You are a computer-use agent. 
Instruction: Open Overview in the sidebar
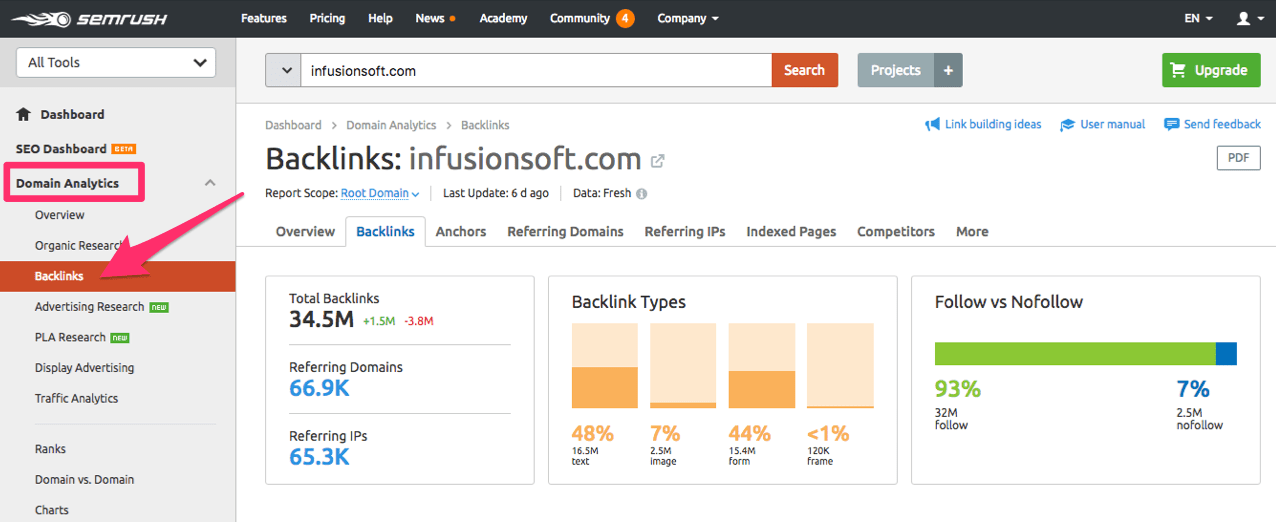click(x=60, y=215)
